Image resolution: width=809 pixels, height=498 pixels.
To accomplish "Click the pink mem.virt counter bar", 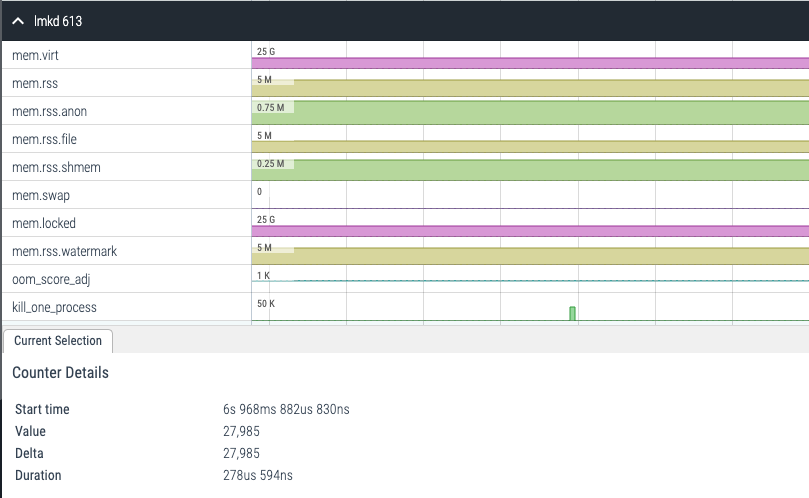I will pos(530,63).
